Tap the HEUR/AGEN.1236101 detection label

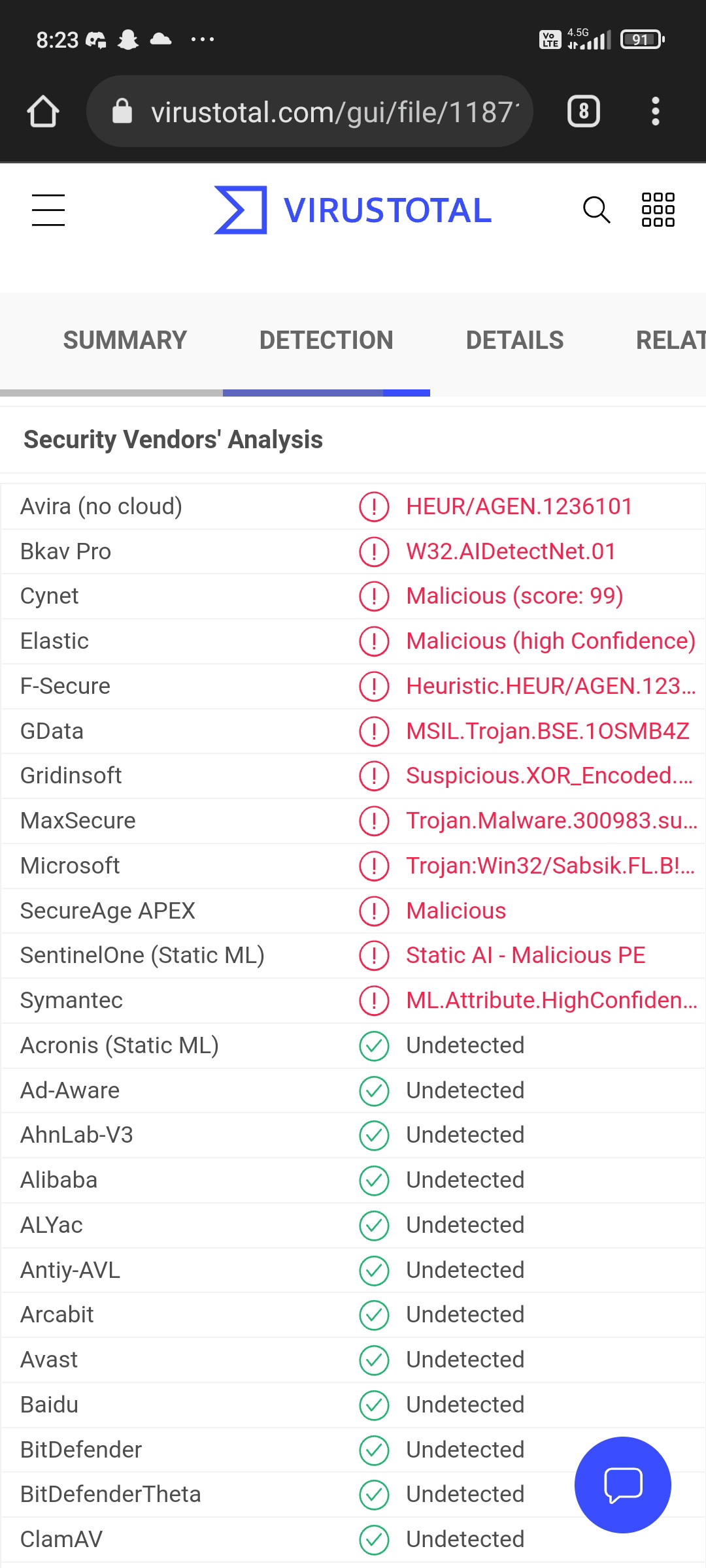coord(519,506)
